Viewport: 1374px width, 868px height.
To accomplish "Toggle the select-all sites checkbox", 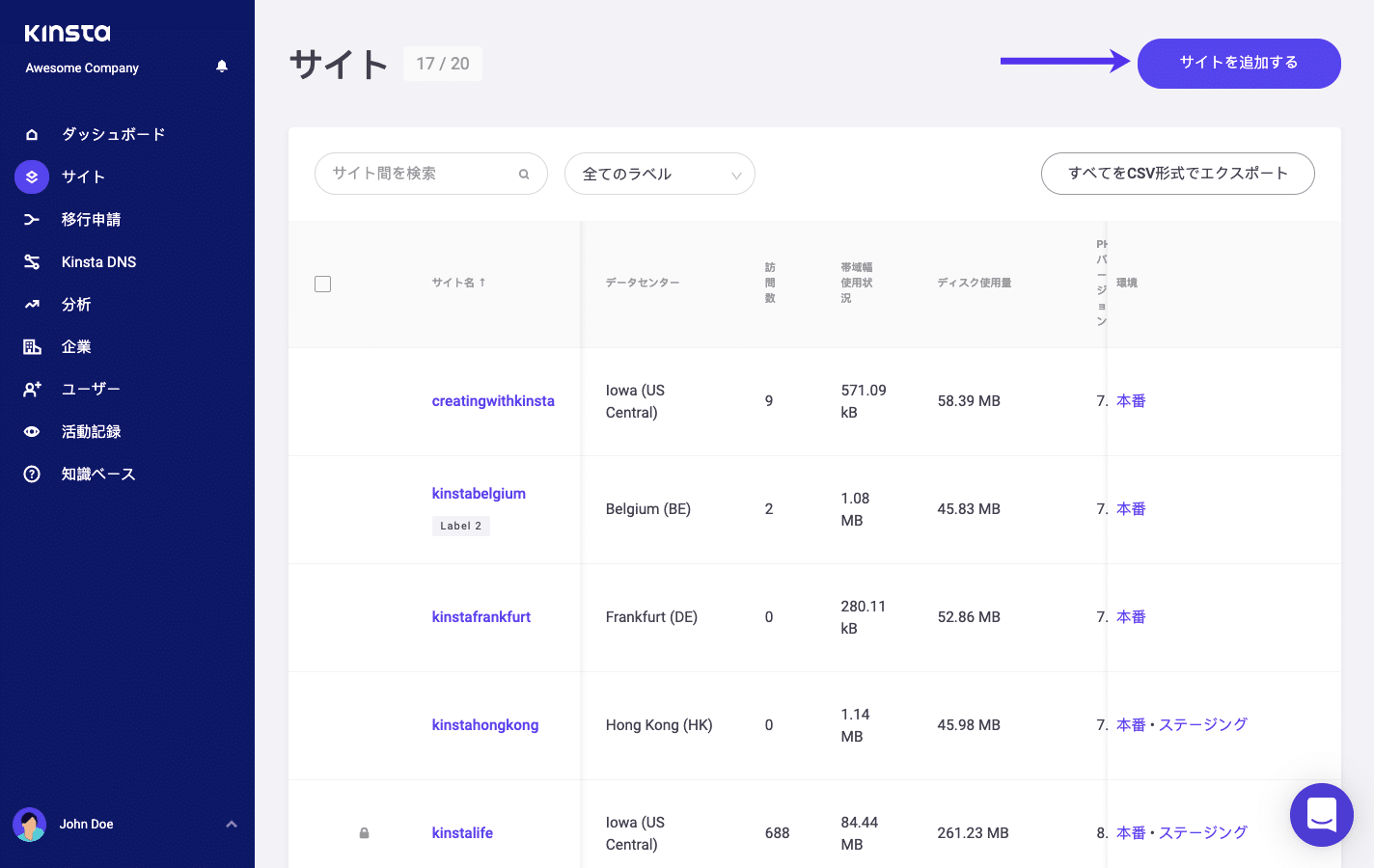I will point(323,284).
